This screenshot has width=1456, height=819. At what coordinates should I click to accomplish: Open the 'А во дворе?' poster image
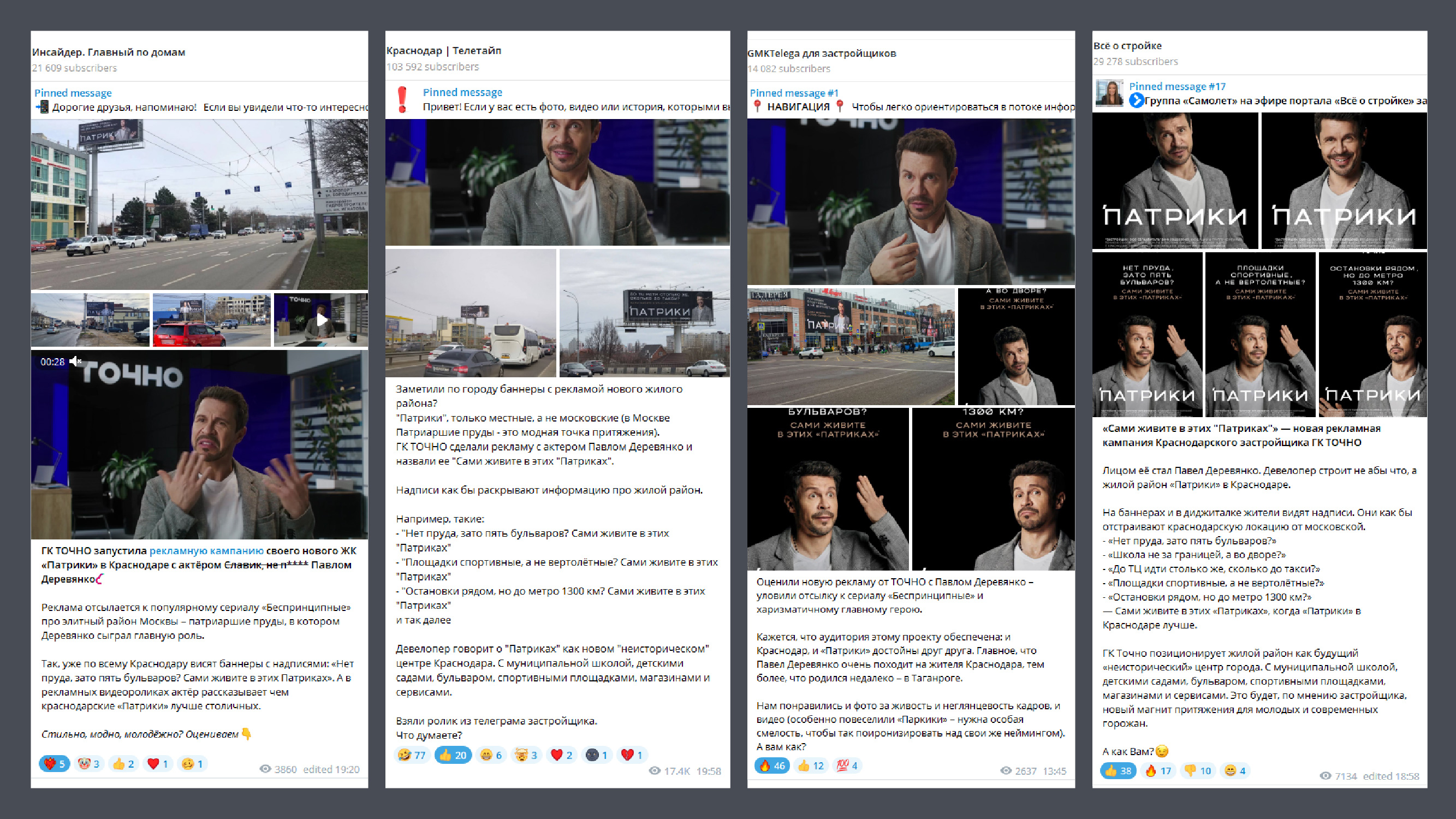[1017, 347]
